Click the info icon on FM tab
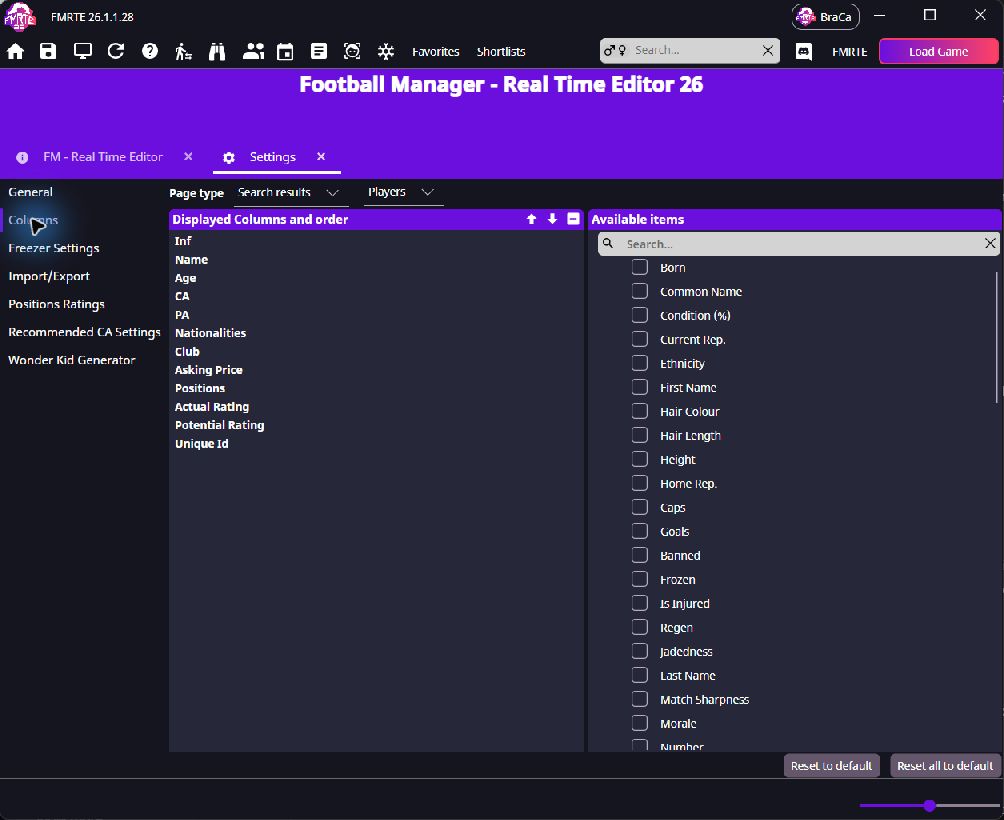Image resolution: width=1004 pixels, height=820 pixels. click(x=22, y=157)
